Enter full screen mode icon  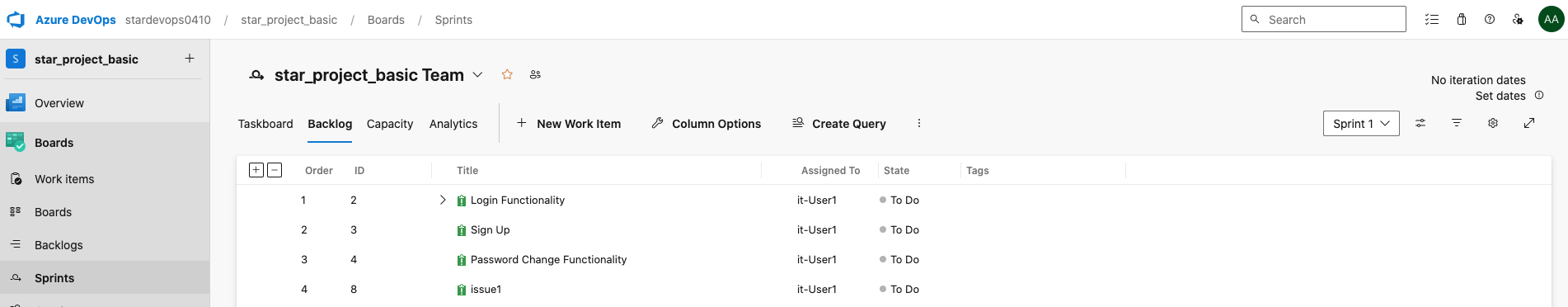[x=1529, y=123]
